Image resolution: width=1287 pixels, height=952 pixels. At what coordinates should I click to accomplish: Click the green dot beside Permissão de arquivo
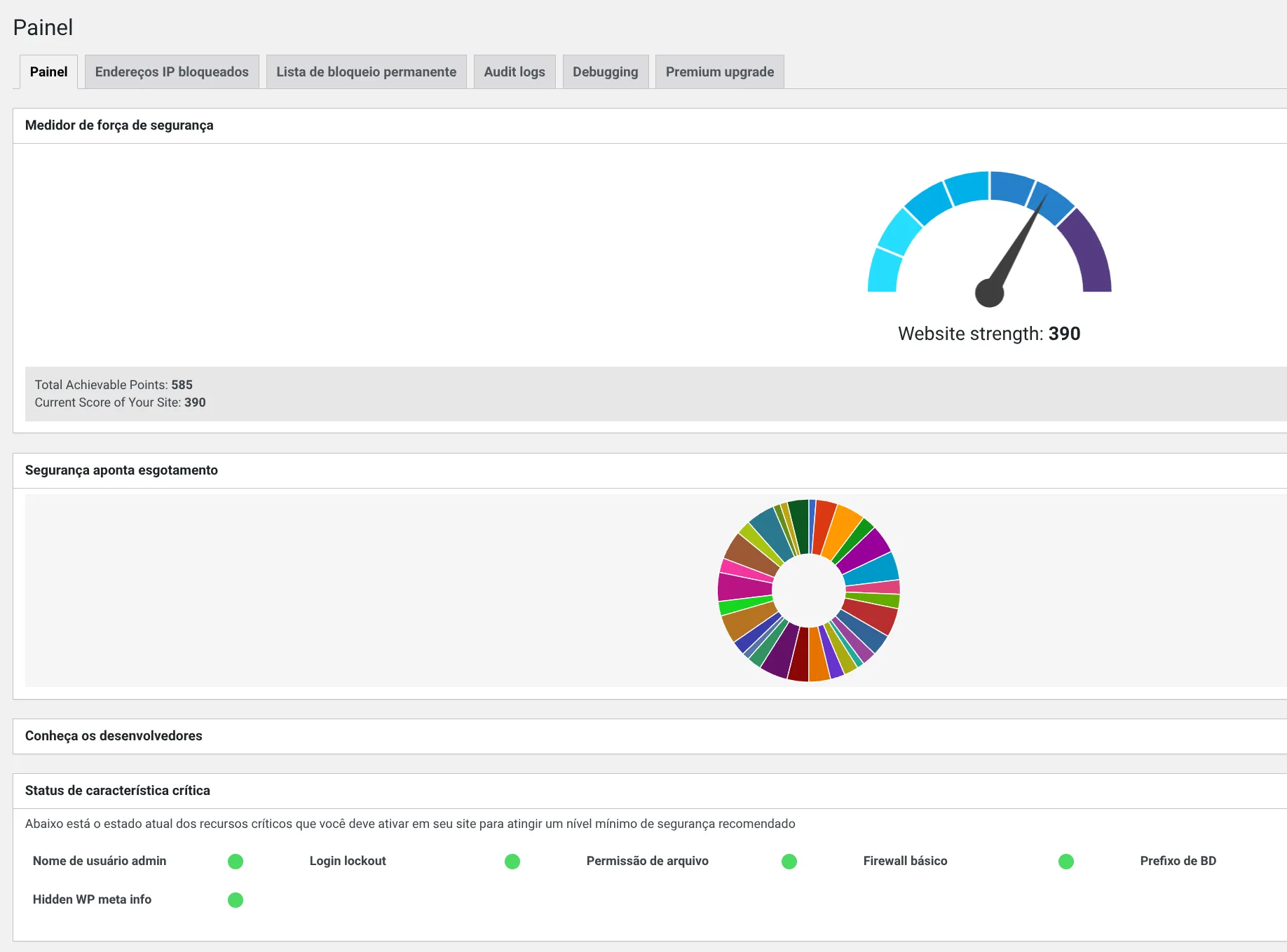[789, 861]
